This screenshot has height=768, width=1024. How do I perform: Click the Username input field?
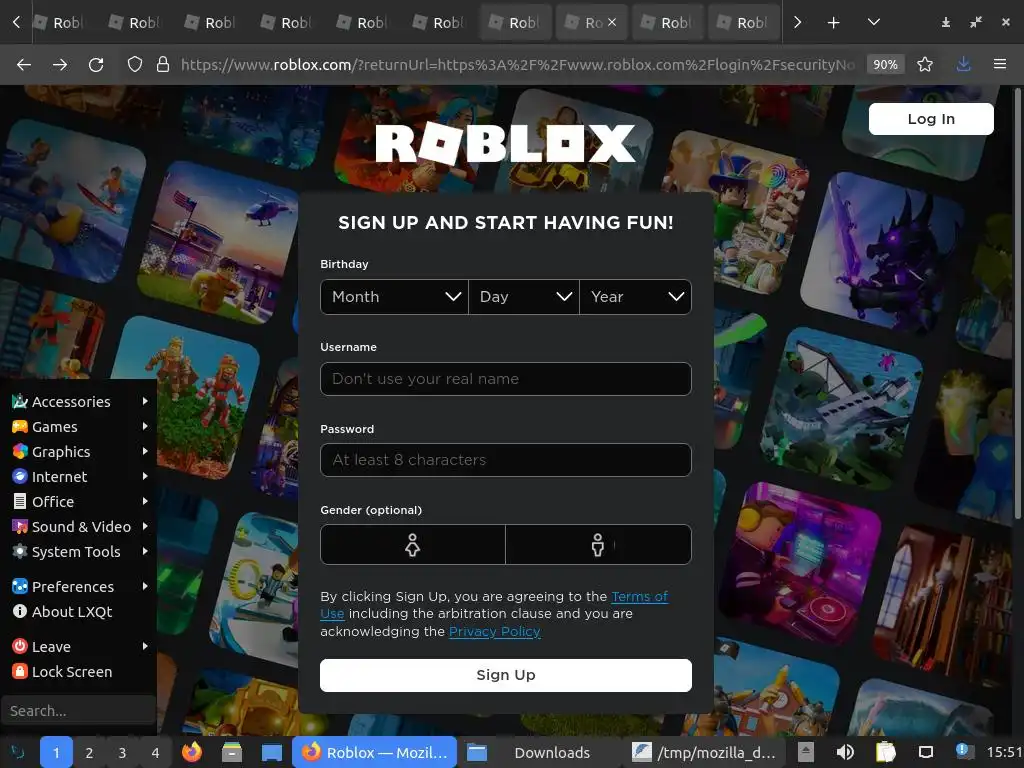[505, 379]
